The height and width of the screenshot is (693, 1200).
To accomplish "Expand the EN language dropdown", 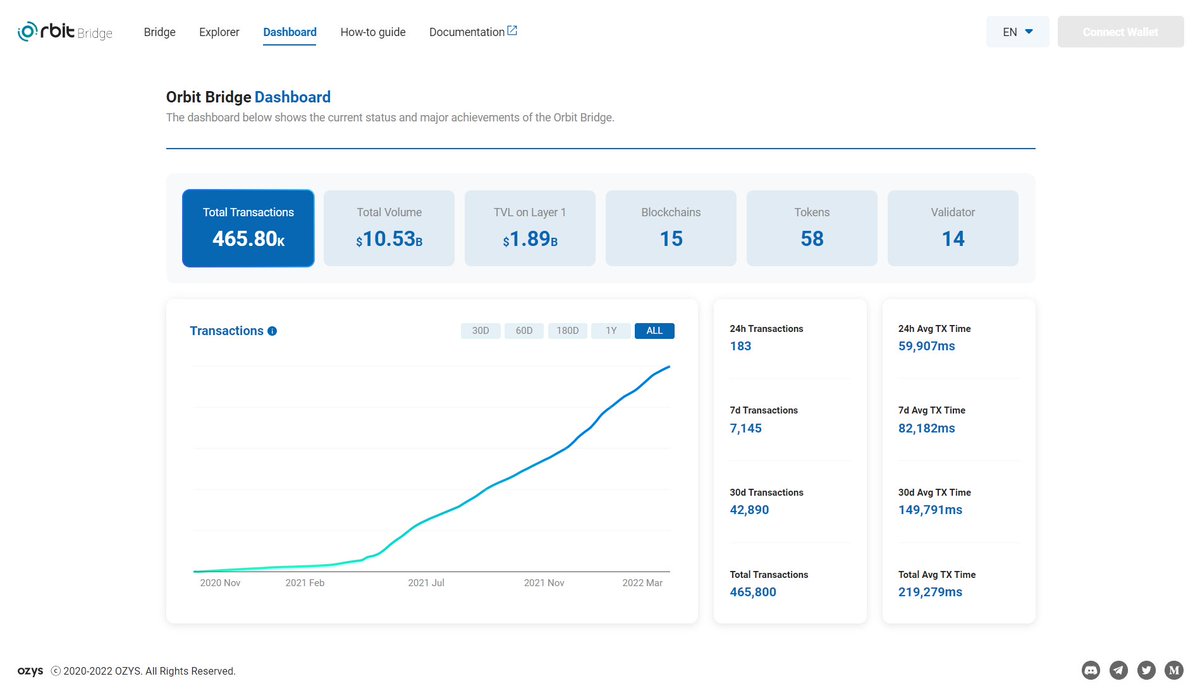I will point(1017,32).
